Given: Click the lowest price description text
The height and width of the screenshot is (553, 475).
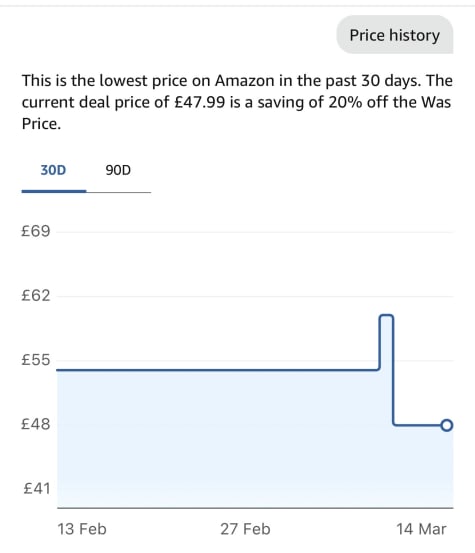Looking at the screenshot, I should tap(237, 102).
